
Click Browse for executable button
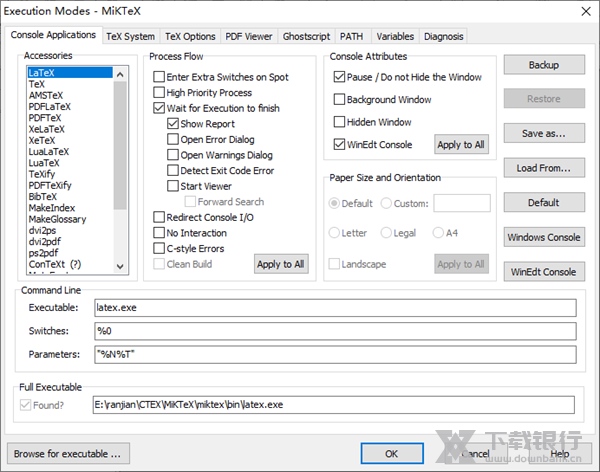68,453
